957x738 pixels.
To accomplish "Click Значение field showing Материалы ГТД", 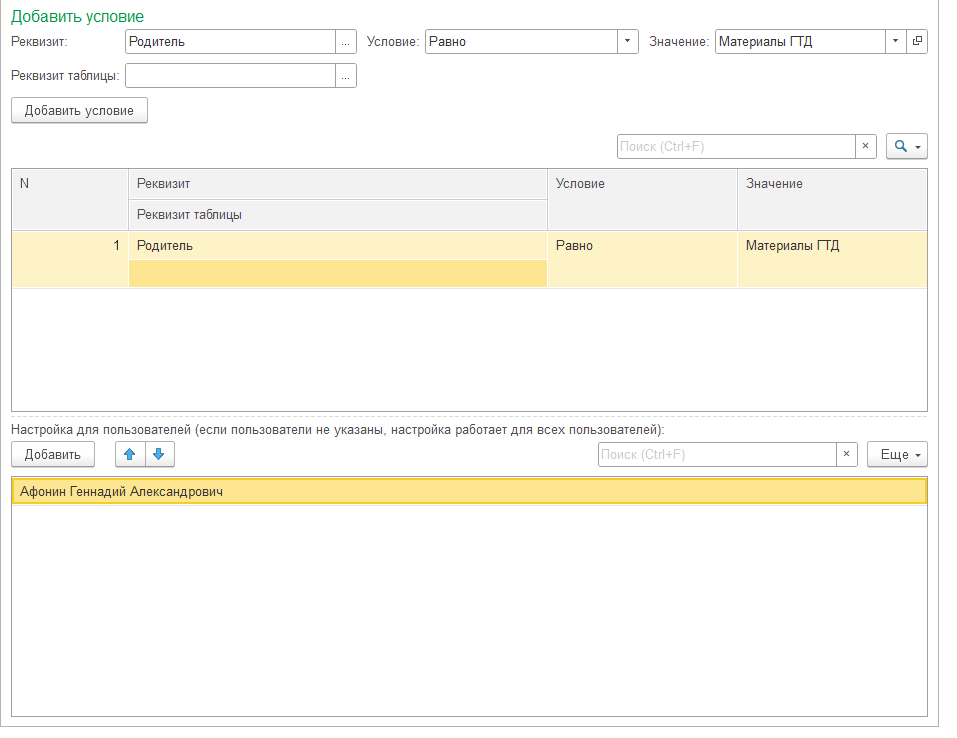I will click(x=800, y=42).
